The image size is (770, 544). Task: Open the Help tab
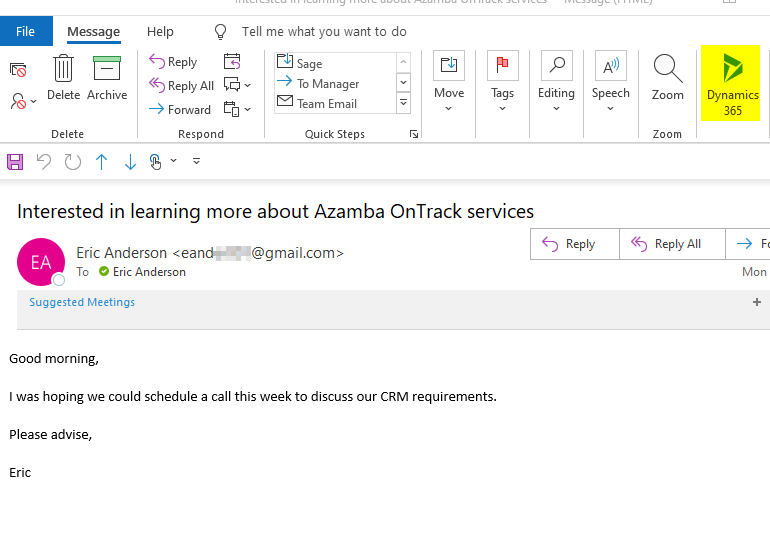[160, 32]
